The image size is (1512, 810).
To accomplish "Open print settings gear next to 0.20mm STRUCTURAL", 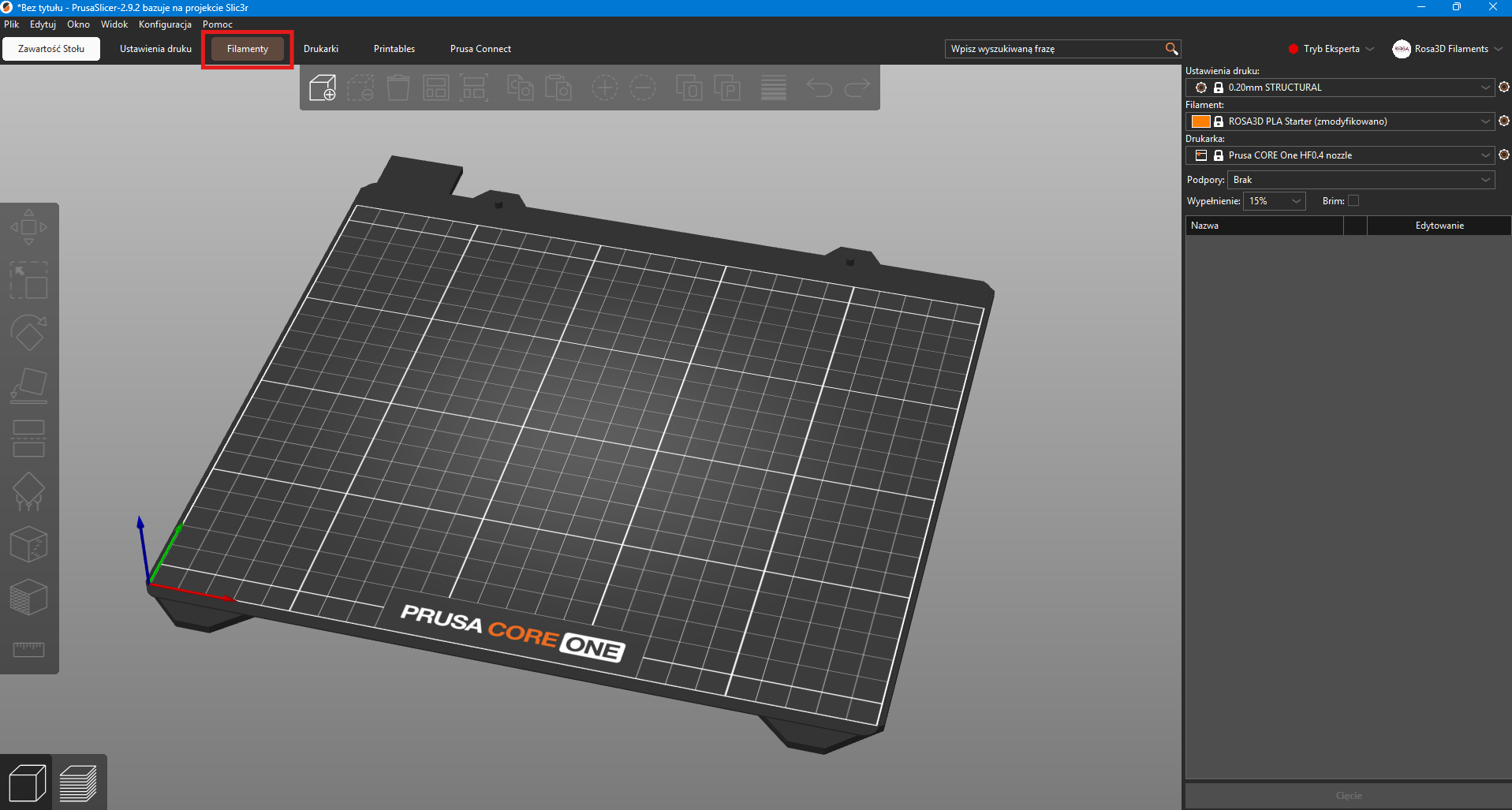I will [x=1504, y=87].
